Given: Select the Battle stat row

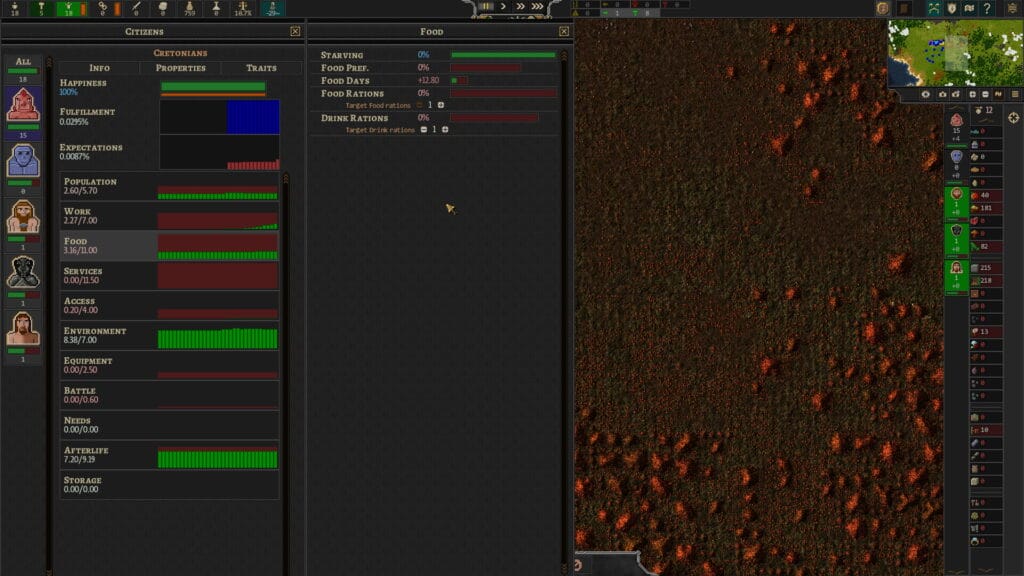Looking at the screenshot, I should [x=170, y=395].
